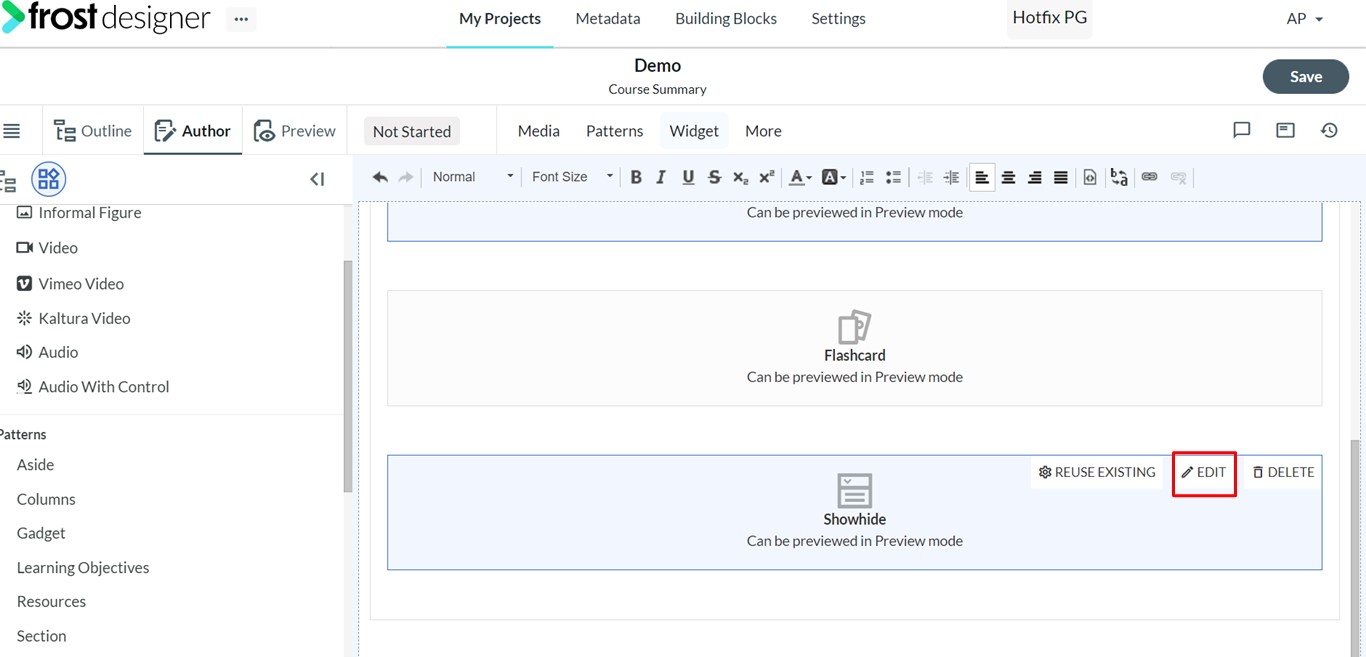Align text right
This screenshot has height=657, width=1366.
pos(1035,177)
